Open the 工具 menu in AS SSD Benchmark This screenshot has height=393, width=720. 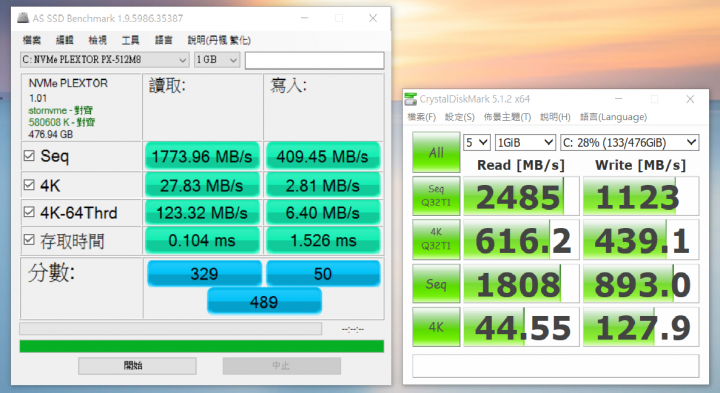click(x=130, y=40)
